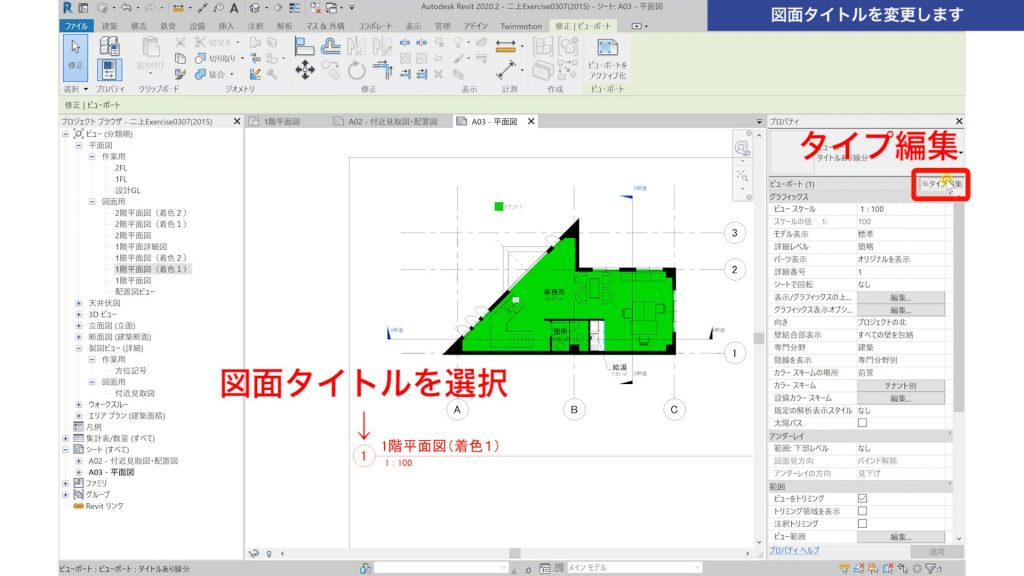Enable the 太陽パス checkbox
1024x576 pixels.
[862, 421]
